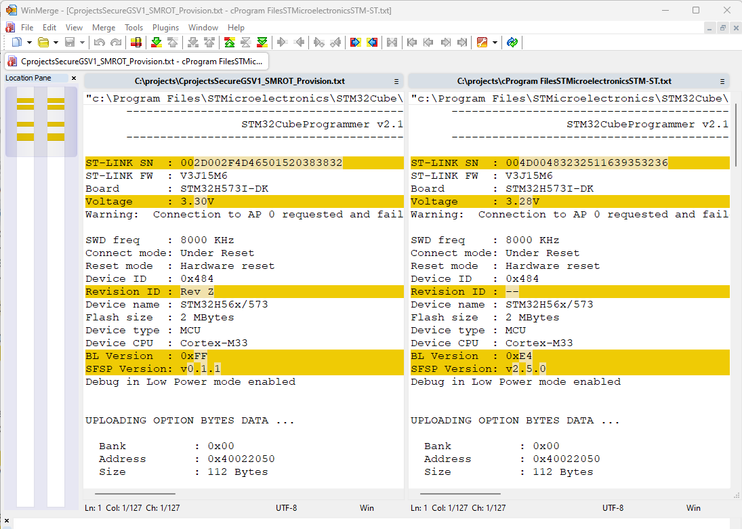Click the Redo toolbar icon

116,43
